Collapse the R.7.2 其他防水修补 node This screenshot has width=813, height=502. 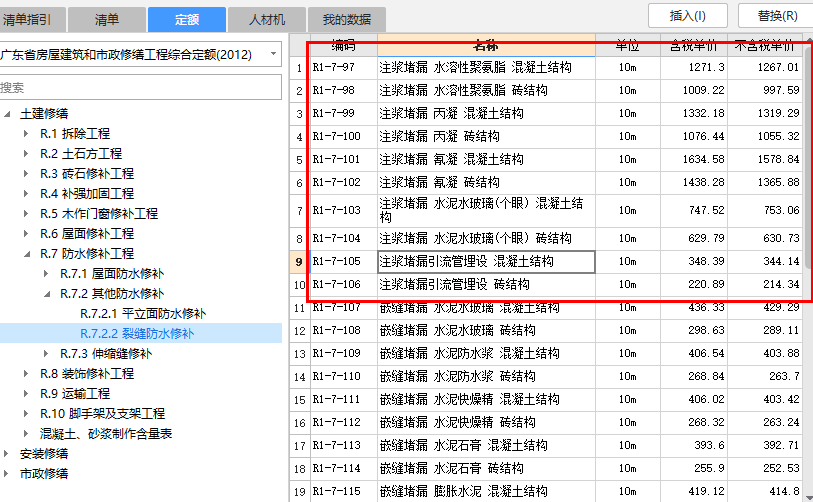[x=47, y=294]
